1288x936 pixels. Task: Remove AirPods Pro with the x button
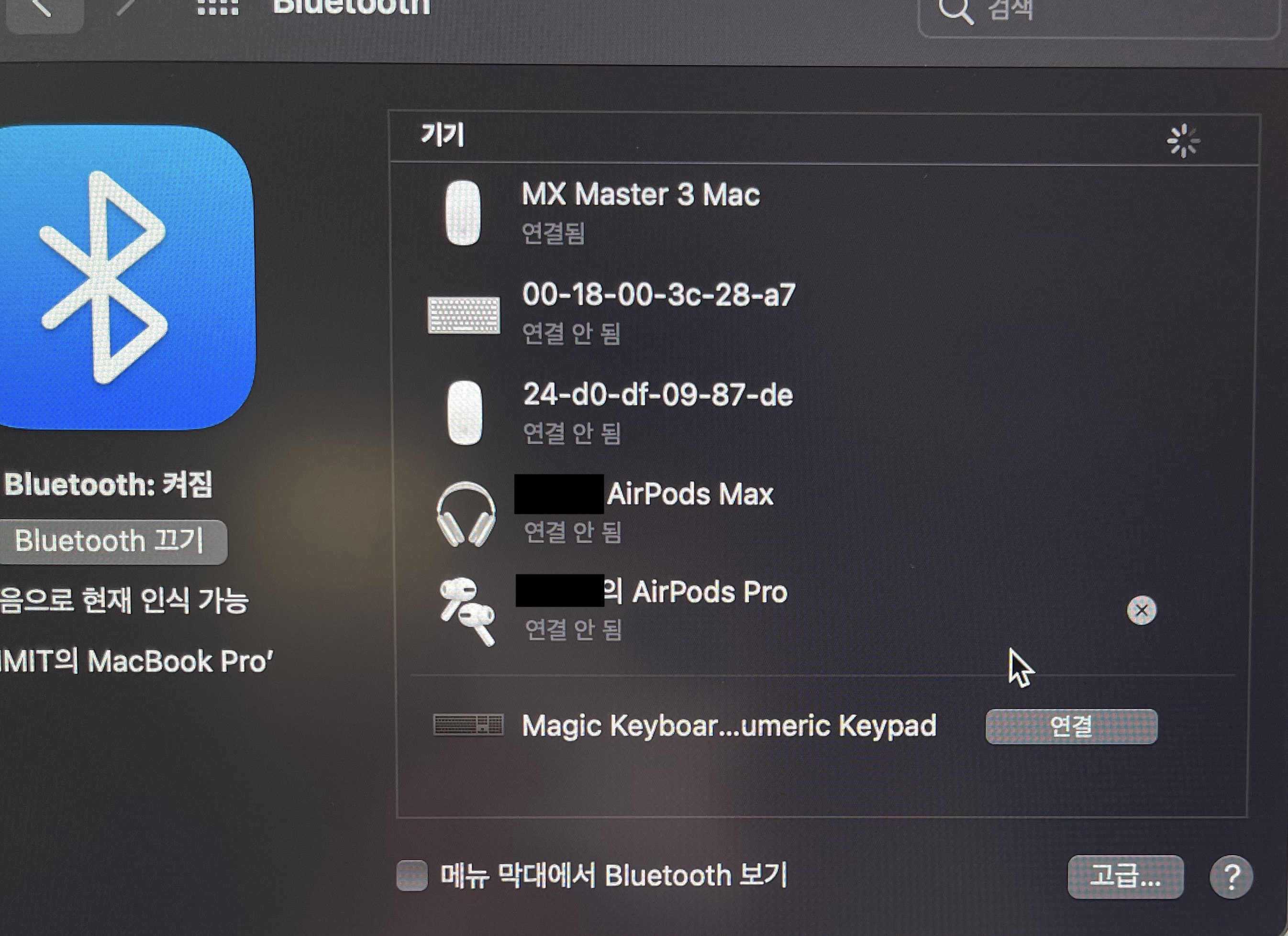point(1142,610)
